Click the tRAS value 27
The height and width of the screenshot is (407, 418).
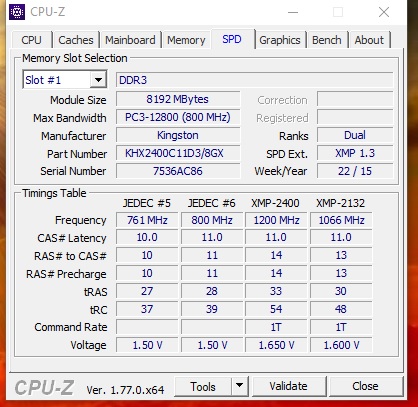click(x=147, y=291)
